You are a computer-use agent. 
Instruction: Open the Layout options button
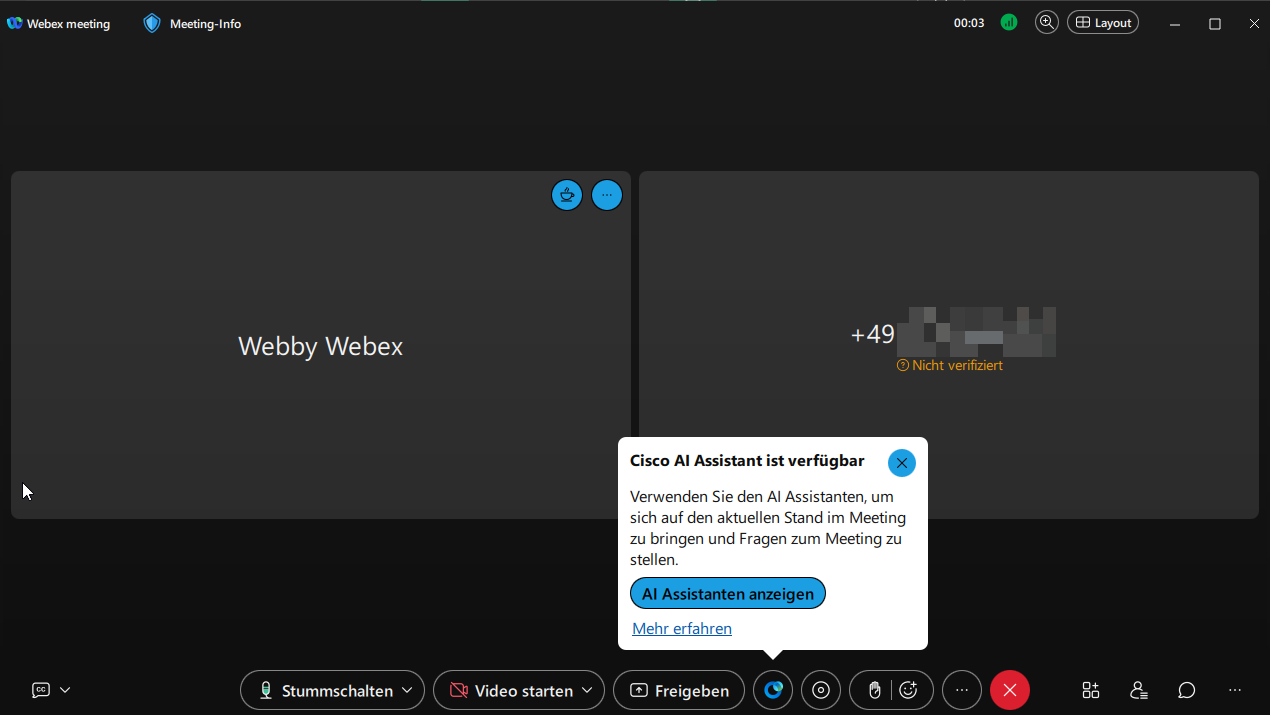[1103, 22]
